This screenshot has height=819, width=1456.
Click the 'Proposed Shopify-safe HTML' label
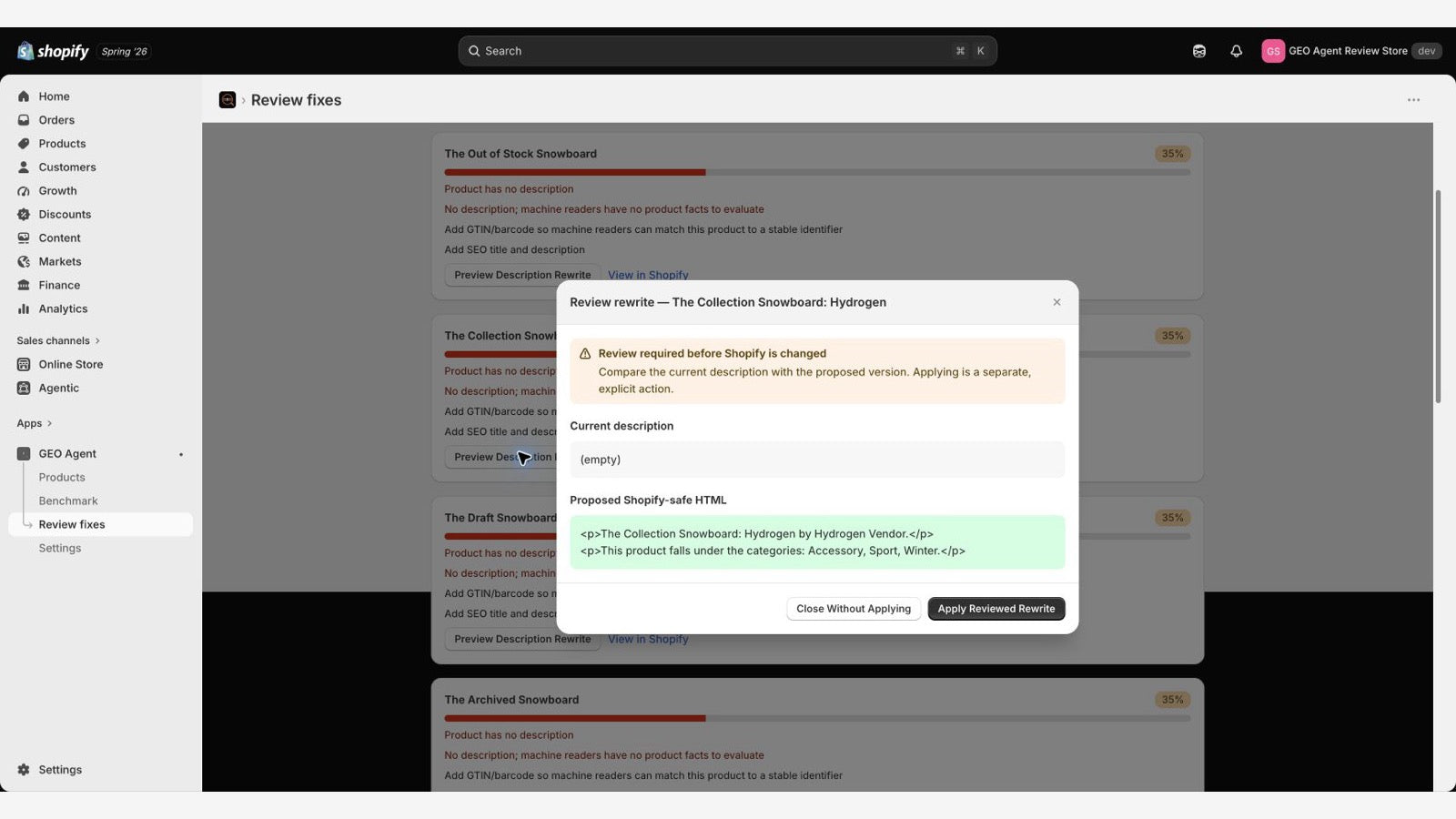pos(648,500)
